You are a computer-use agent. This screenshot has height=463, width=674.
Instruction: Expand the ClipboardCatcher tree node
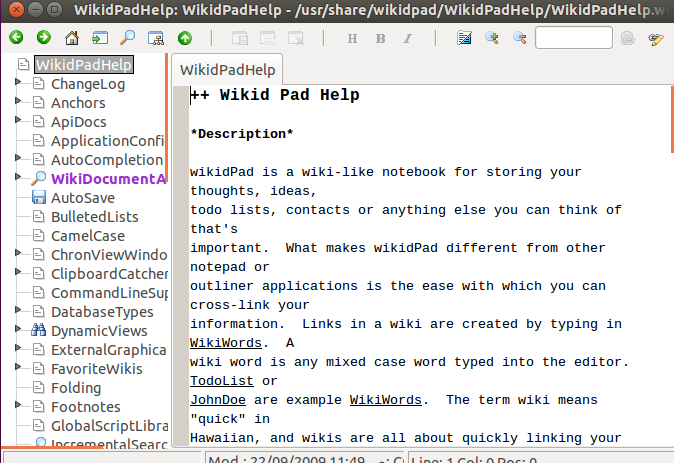click(x=18, y=272)
